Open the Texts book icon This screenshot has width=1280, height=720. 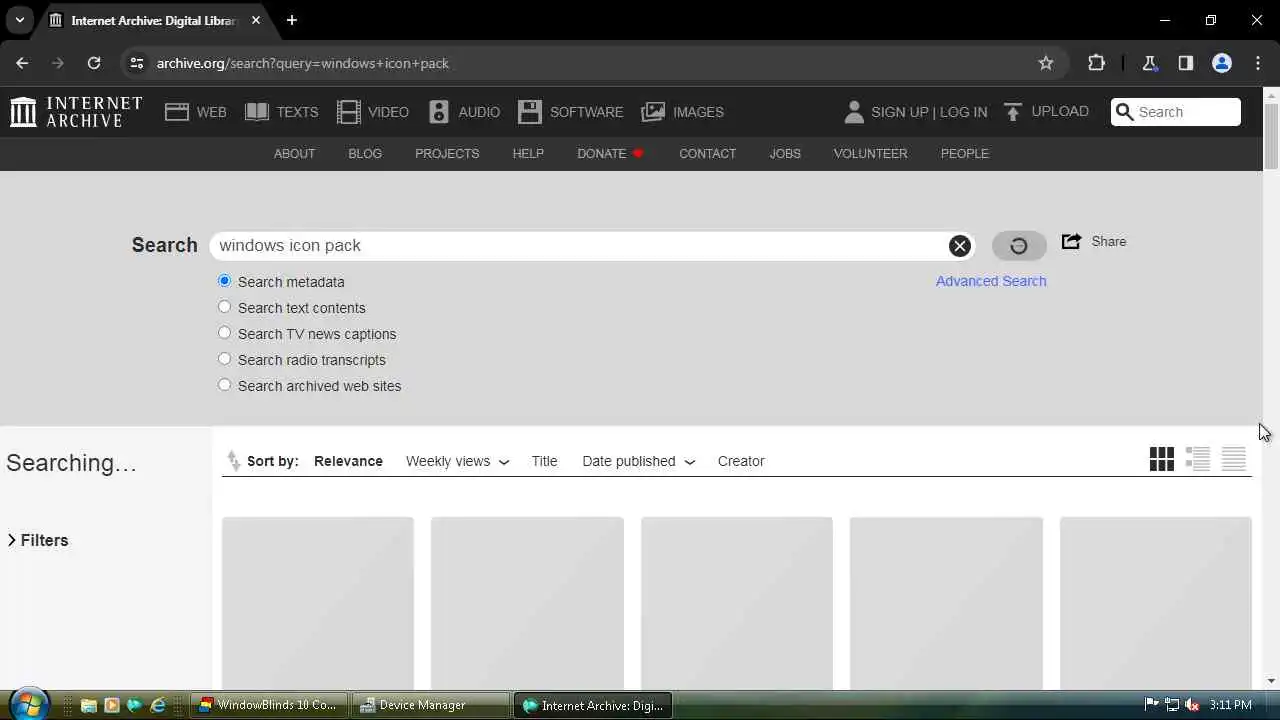pyautogui.click(x=257, y=112)
